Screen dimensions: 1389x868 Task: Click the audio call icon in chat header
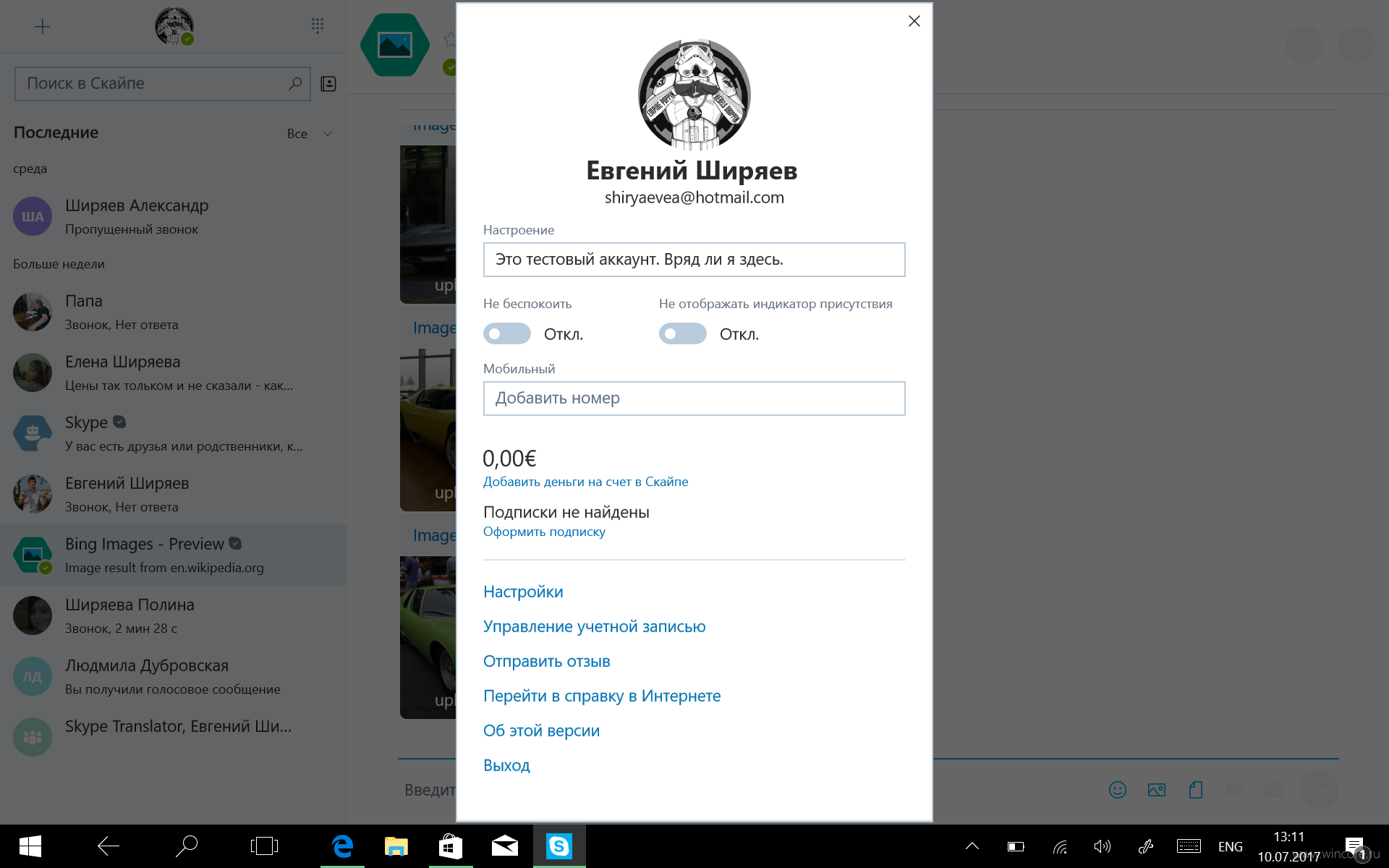click(x=1356, y=45)
